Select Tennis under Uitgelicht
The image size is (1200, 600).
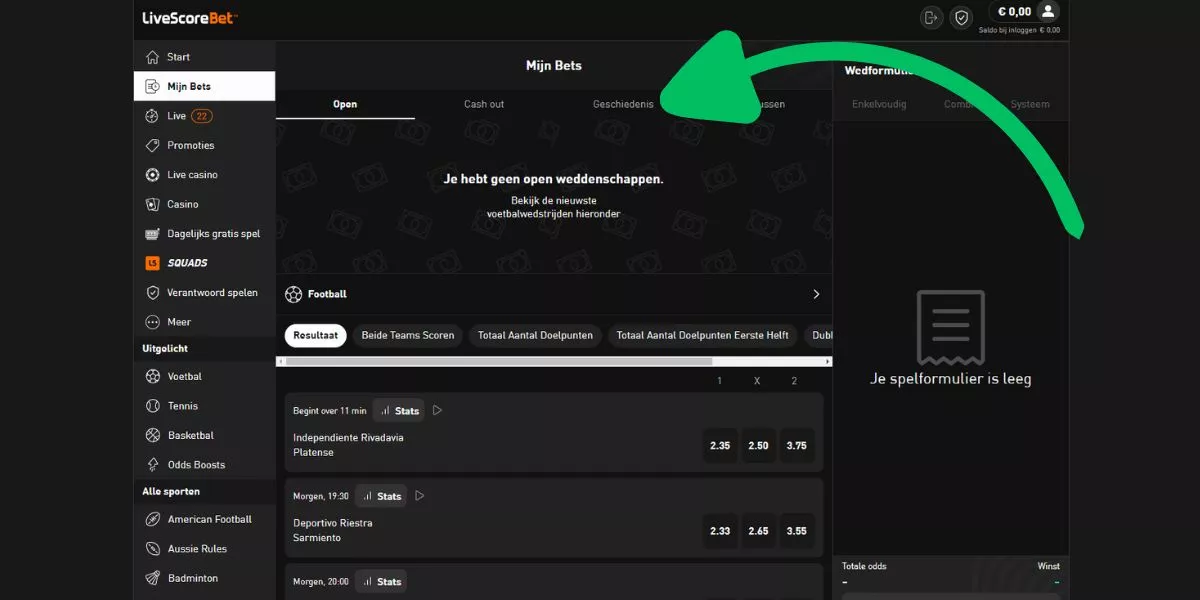coord(204,406)
